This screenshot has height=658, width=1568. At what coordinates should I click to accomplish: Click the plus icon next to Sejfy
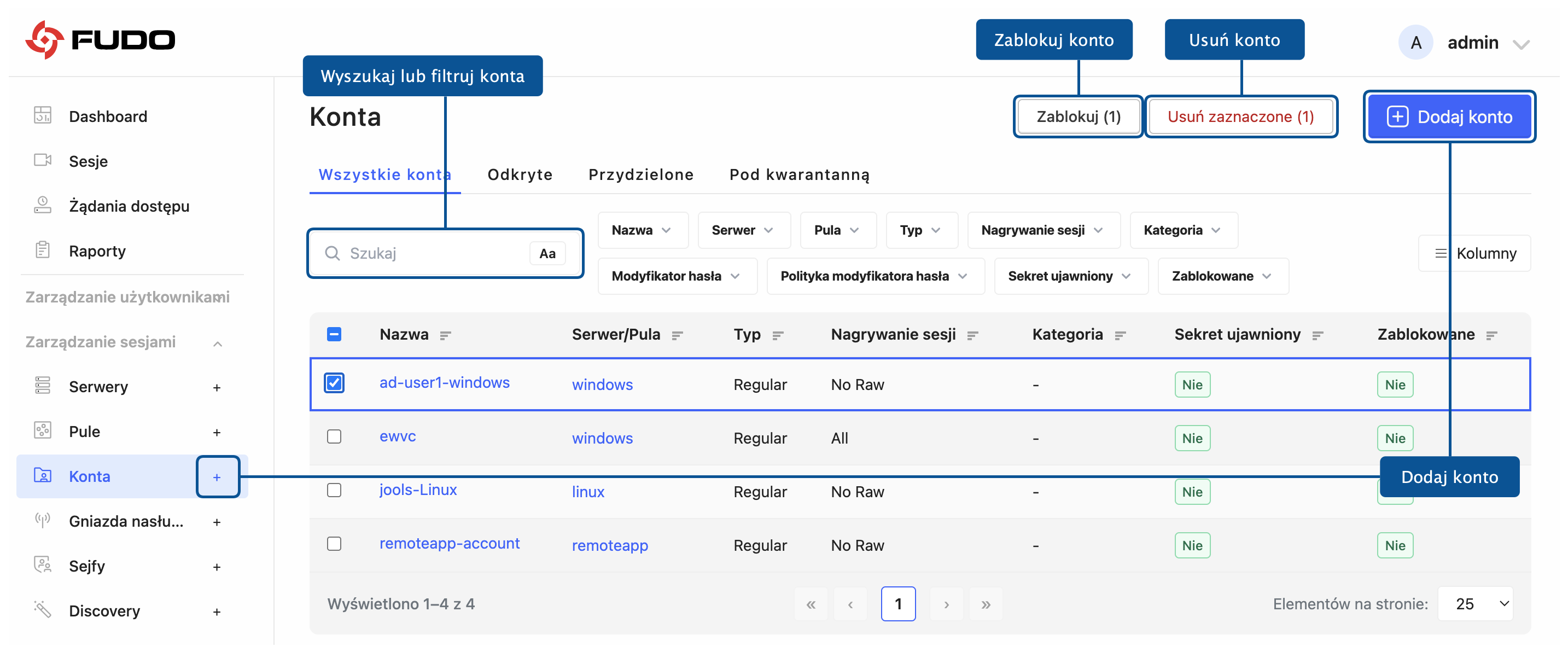pyautogui.click(x=217, y=567)
